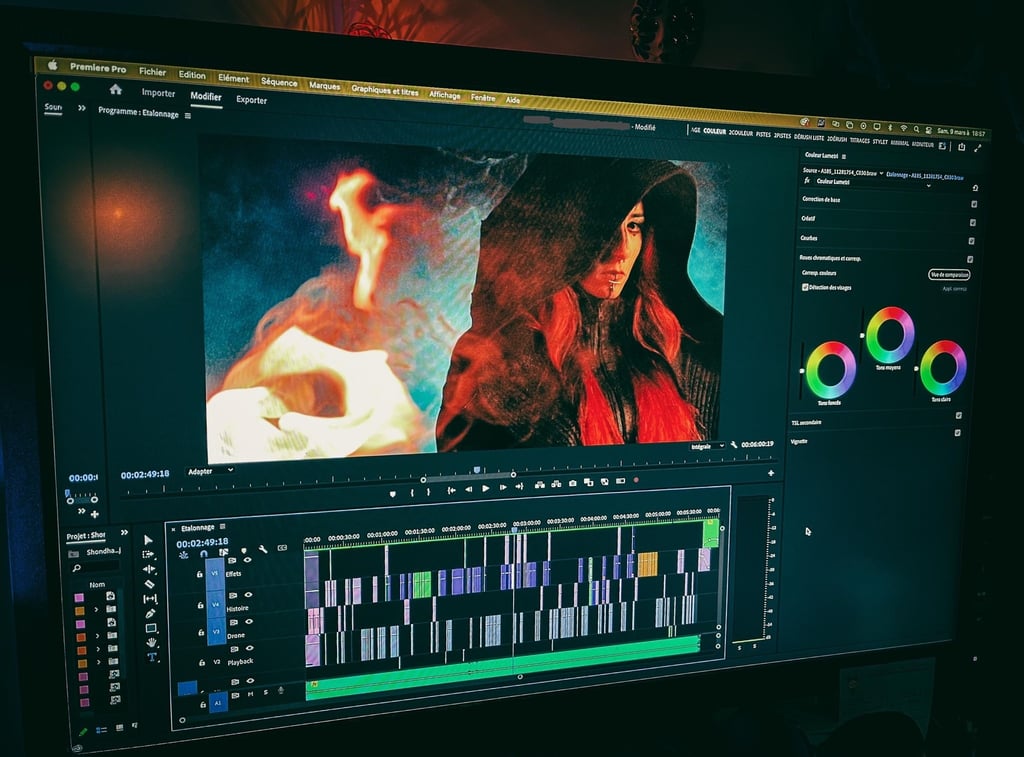Toggle Créatif section checkbox
Image resolution: width=1024 pixels, height=757 pixels.
click(972, 223)
